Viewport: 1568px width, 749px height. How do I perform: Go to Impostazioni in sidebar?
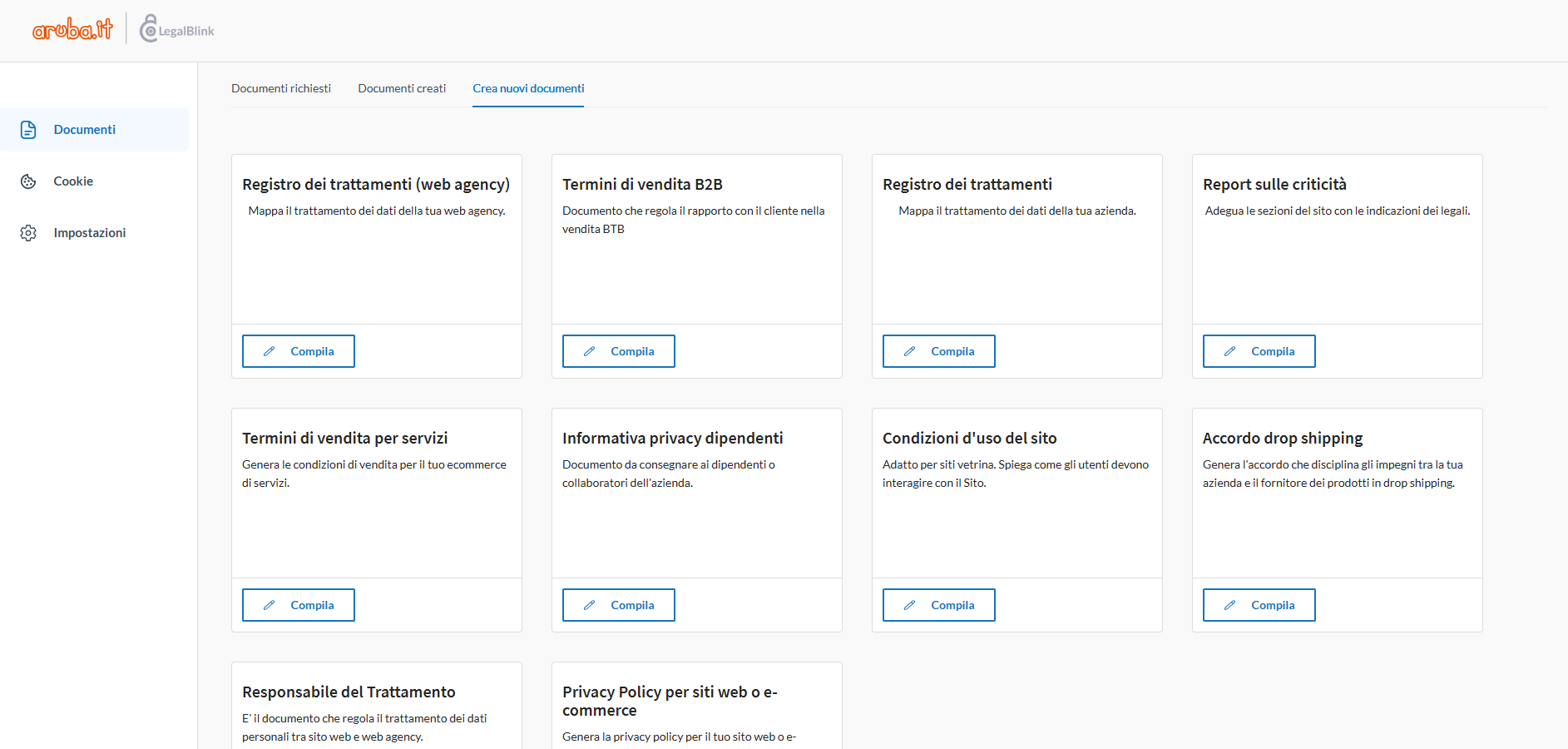[x=90, y=233]
